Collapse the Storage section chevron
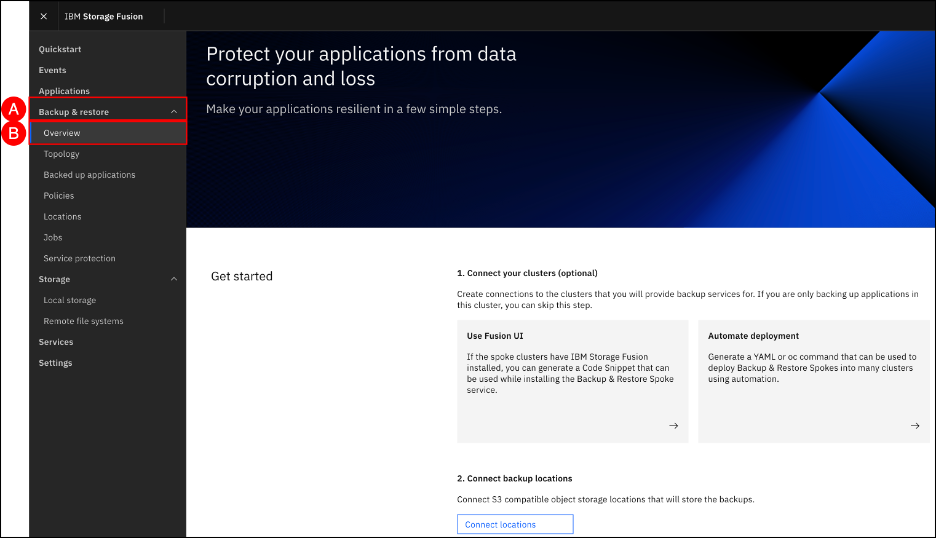Image resolution: width=936 pixels, height=538 pixels. pyautogui.click(x=174, y=280)
